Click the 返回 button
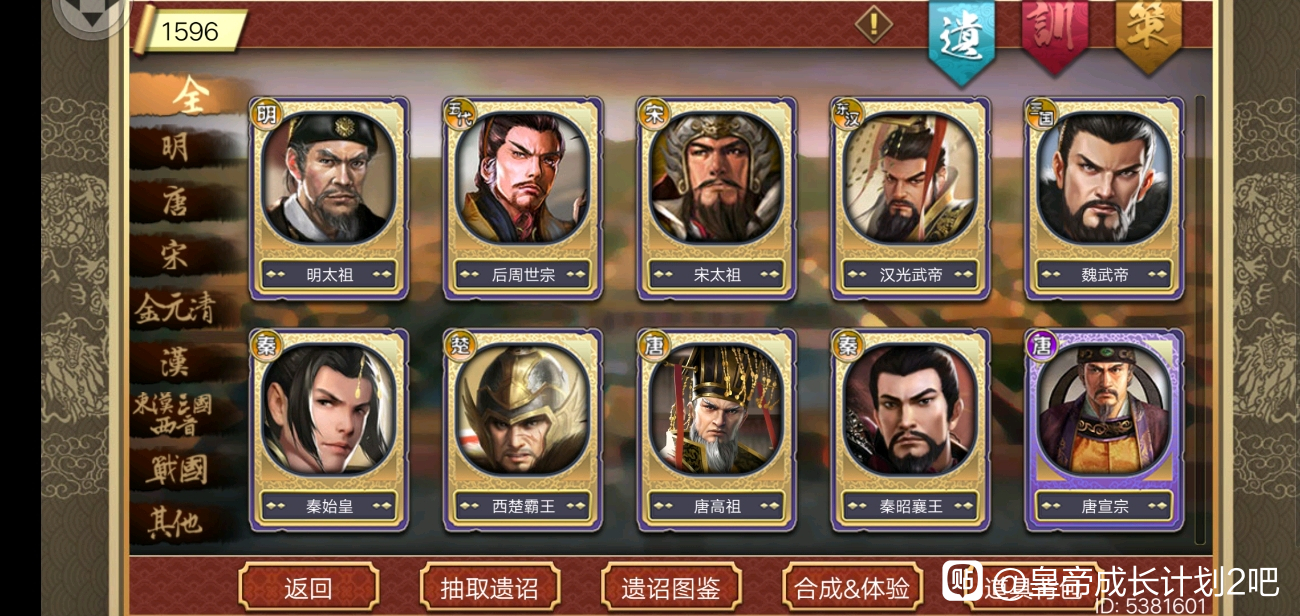 coord(308,588)
